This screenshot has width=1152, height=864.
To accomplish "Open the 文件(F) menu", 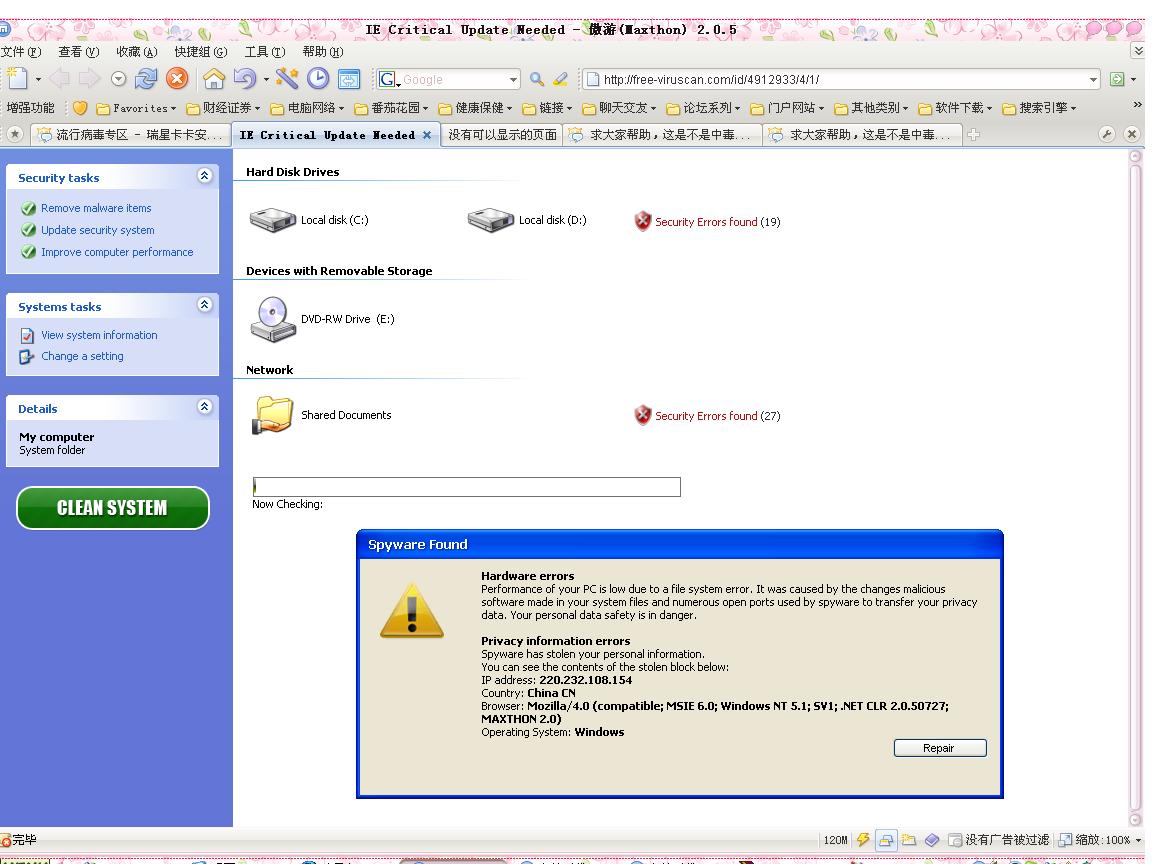I will 21,51.
